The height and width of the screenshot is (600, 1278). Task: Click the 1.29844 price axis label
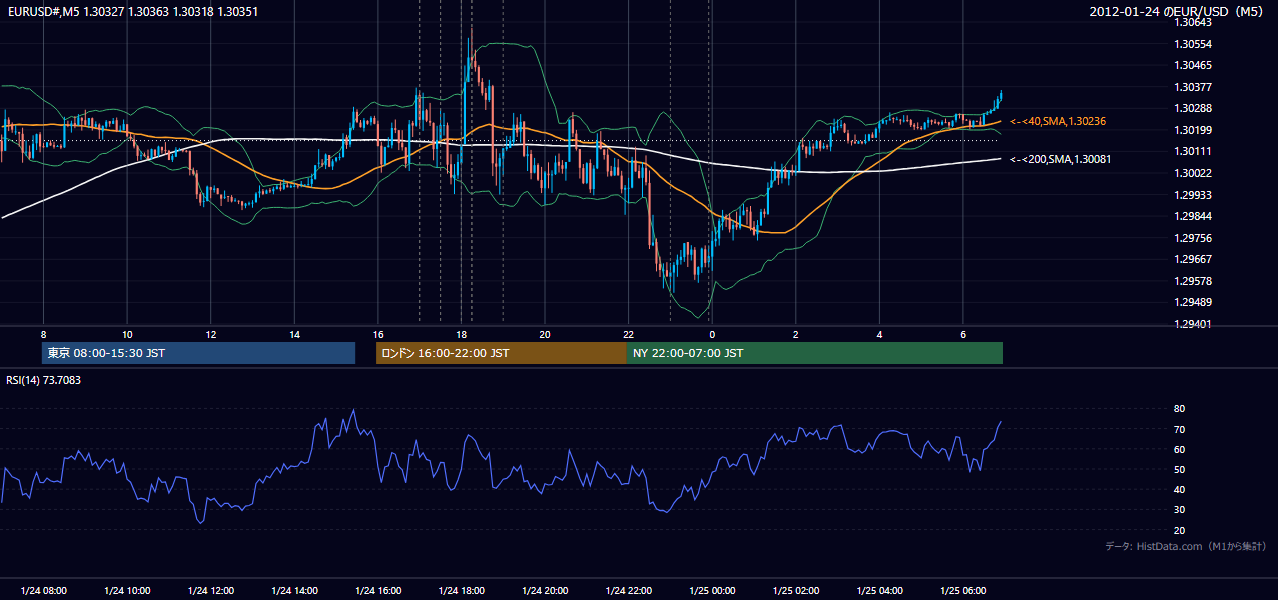(x=1193, y=216)
